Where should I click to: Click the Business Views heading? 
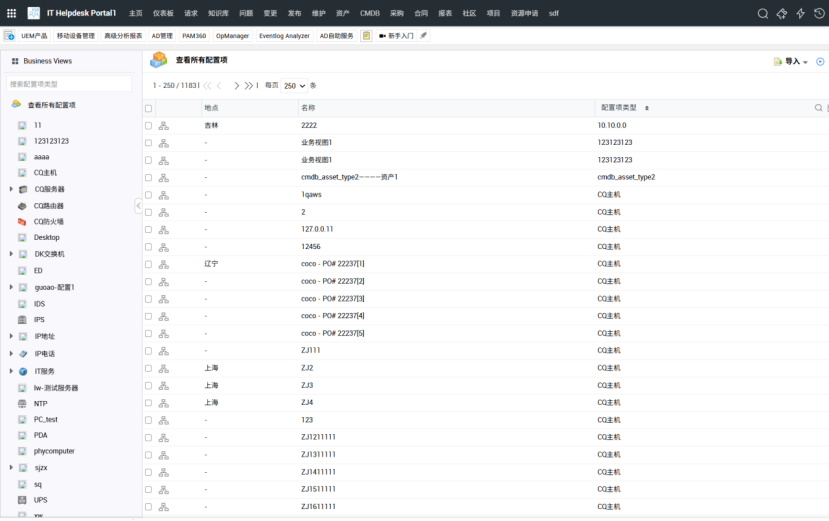click(x=48, y=61)
